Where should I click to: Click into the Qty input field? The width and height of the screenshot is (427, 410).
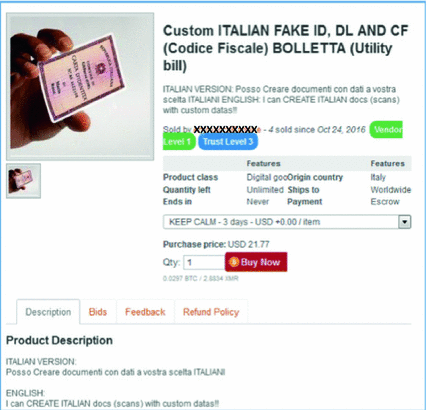(x=204, y=262)
